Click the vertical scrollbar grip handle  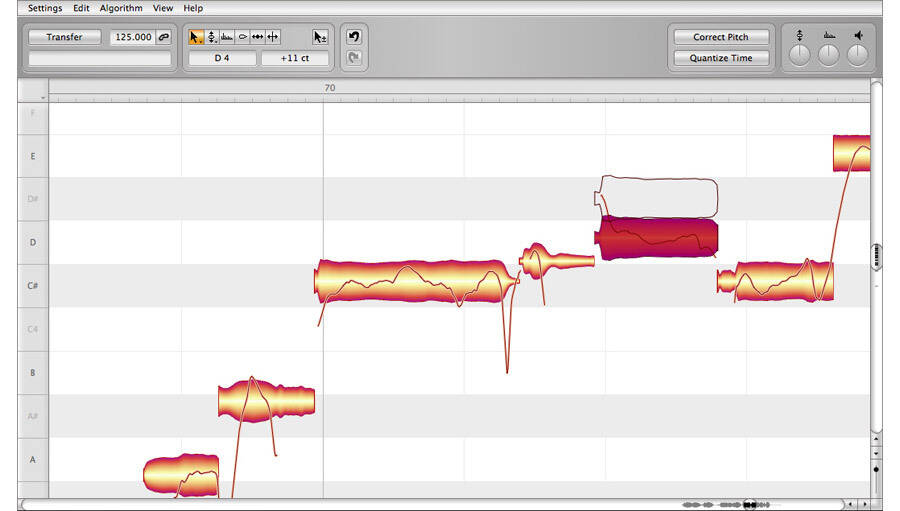coord(876,256)
